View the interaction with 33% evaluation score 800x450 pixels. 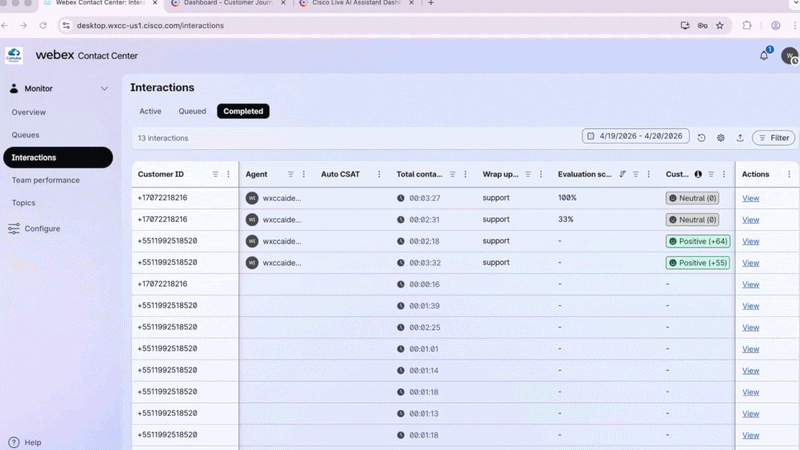[x=751, y=219]
